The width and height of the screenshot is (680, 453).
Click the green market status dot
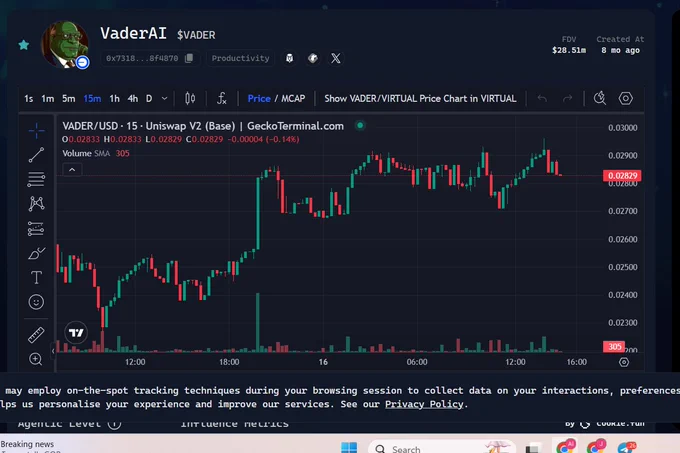click(x=360, y=126)
